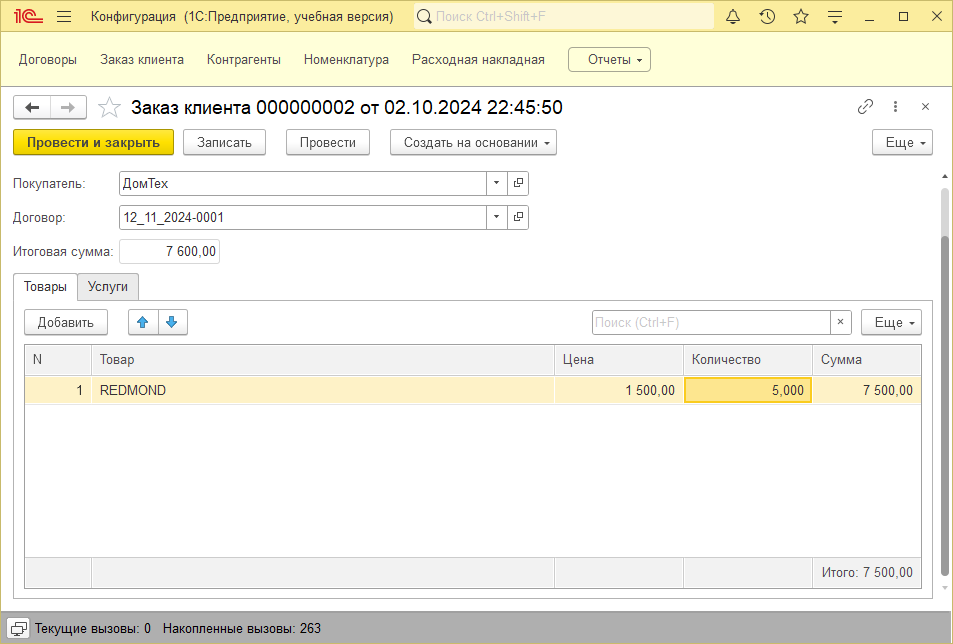Click the Цена column header
This screenshot has height=644, width=953.
point(619,359)
